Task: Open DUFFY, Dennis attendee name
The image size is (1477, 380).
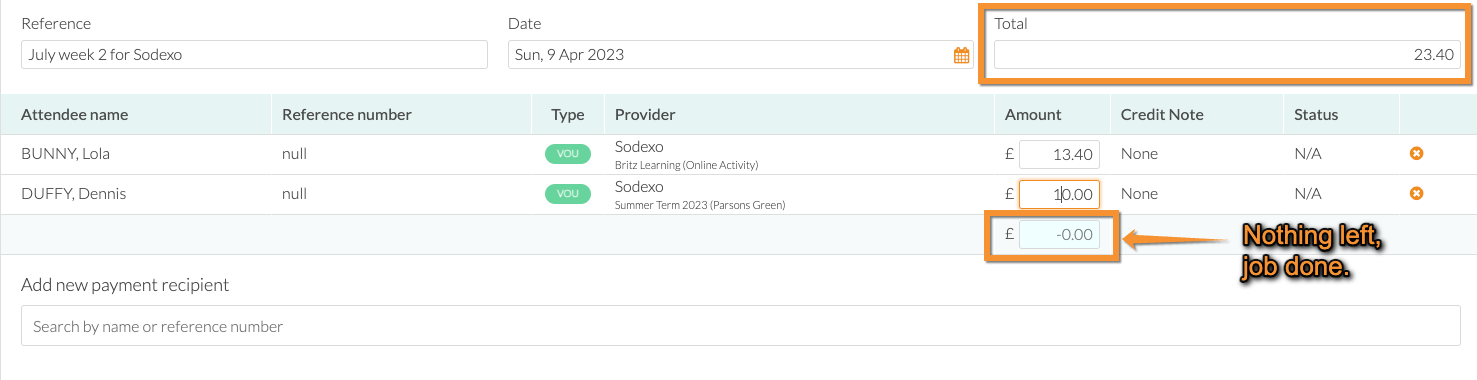Action: tap(74, 194)
